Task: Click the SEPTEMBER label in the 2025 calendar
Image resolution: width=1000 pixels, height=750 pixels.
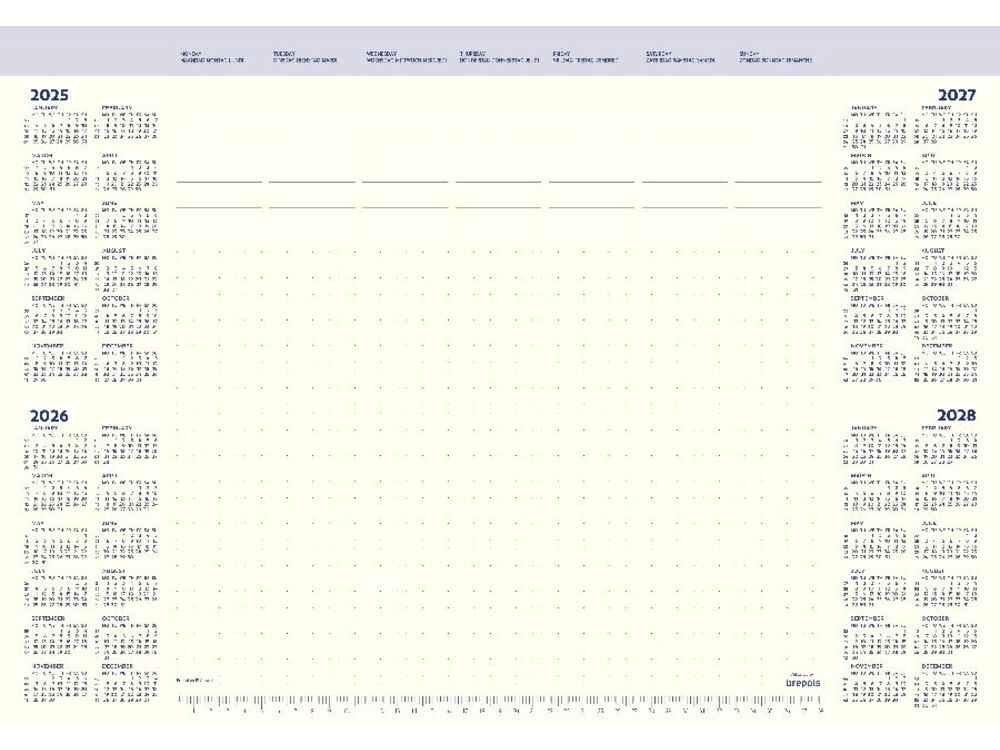Action: [48, 298]
